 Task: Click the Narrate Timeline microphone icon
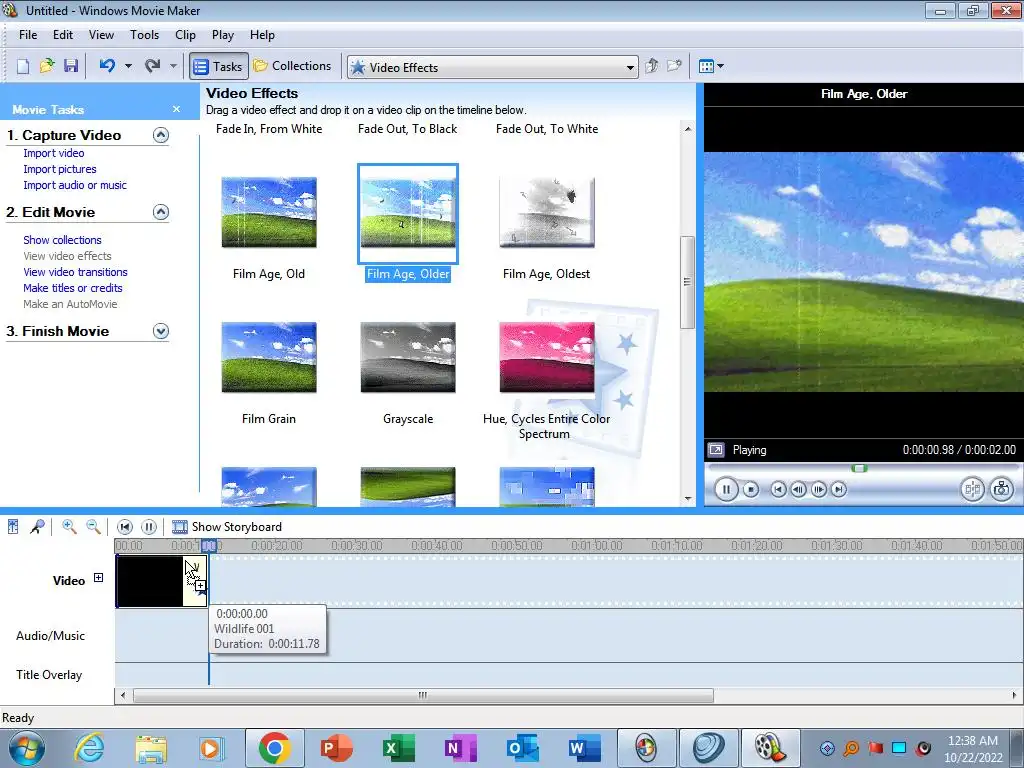(37, 526)
